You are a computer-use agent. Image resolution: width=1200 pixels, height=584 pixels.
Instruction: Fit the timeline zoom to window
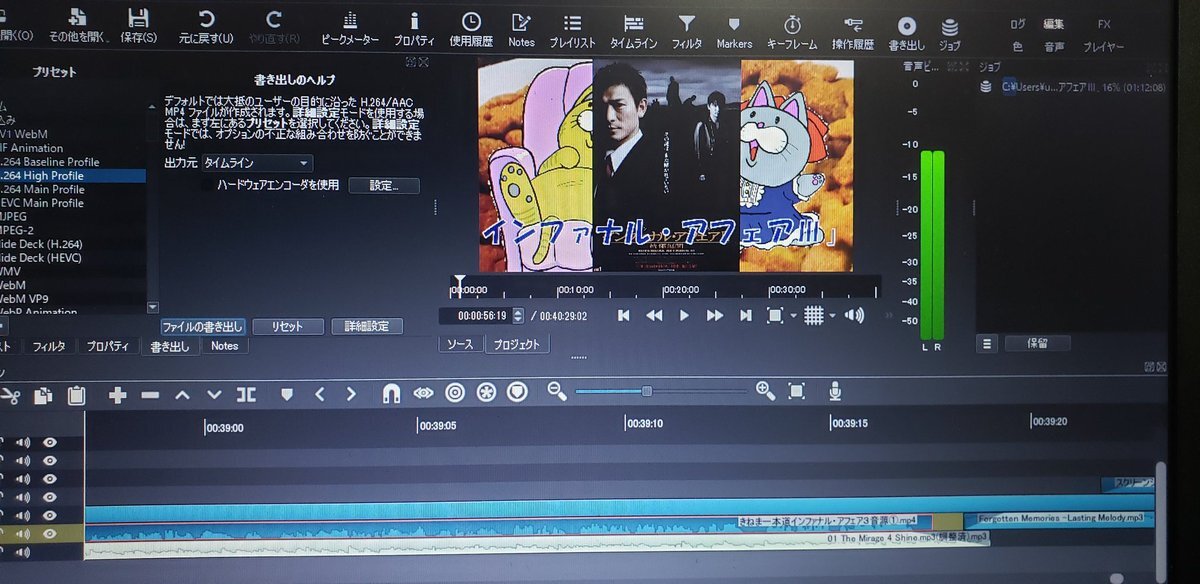(x=797, y=391)
